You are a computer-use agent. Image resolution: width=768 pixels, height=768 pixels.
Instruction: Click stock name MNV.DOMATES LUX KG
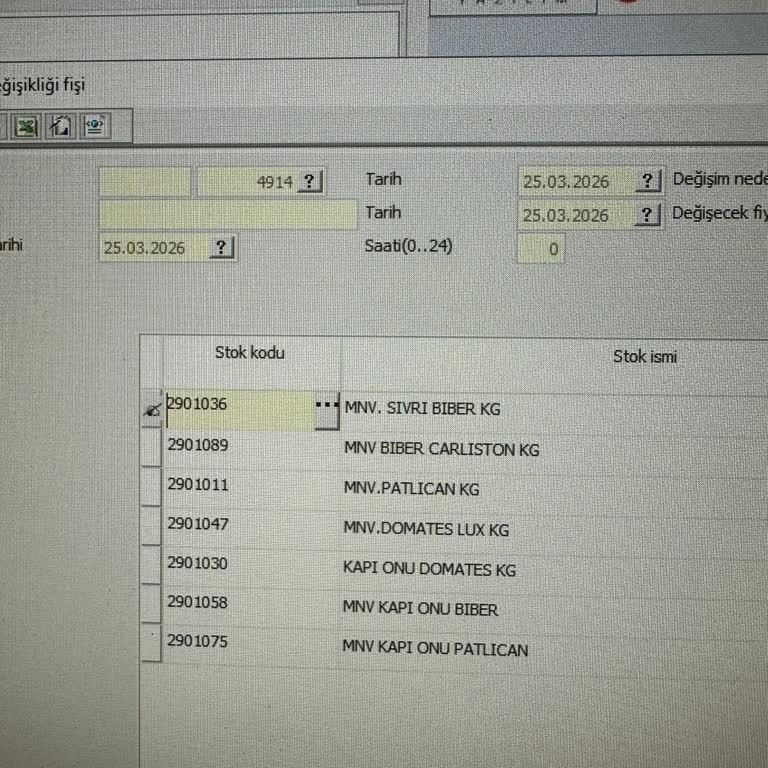(426, 529)
